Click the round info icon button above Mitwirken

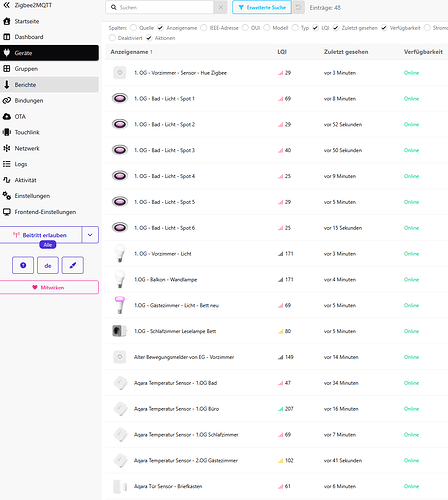pos(23,265)
